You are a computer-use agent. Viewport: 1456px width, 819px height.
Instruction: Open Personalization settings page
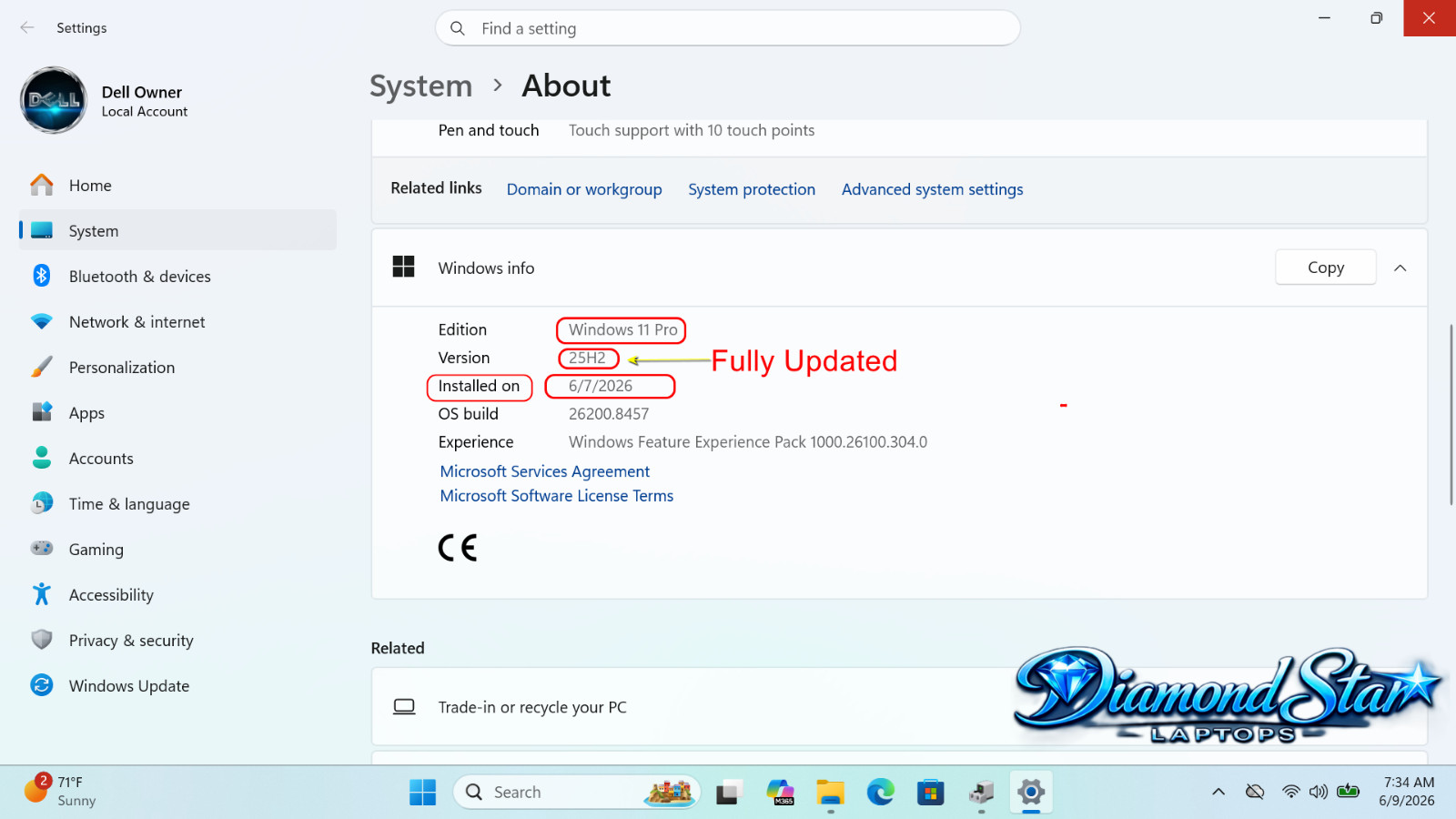point(177,367)
